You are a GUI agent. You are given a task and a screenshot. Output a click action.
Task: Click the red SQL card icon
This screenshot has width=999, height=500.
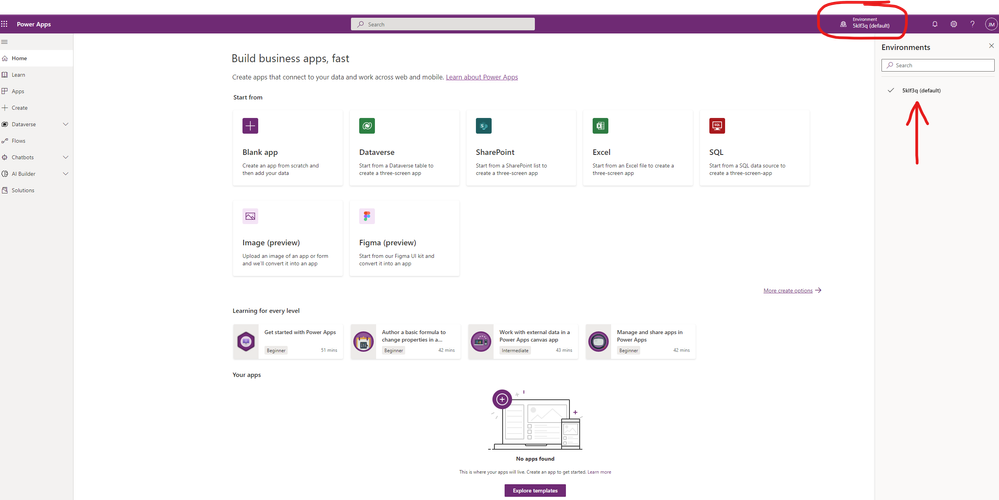[x=717, y=125]
